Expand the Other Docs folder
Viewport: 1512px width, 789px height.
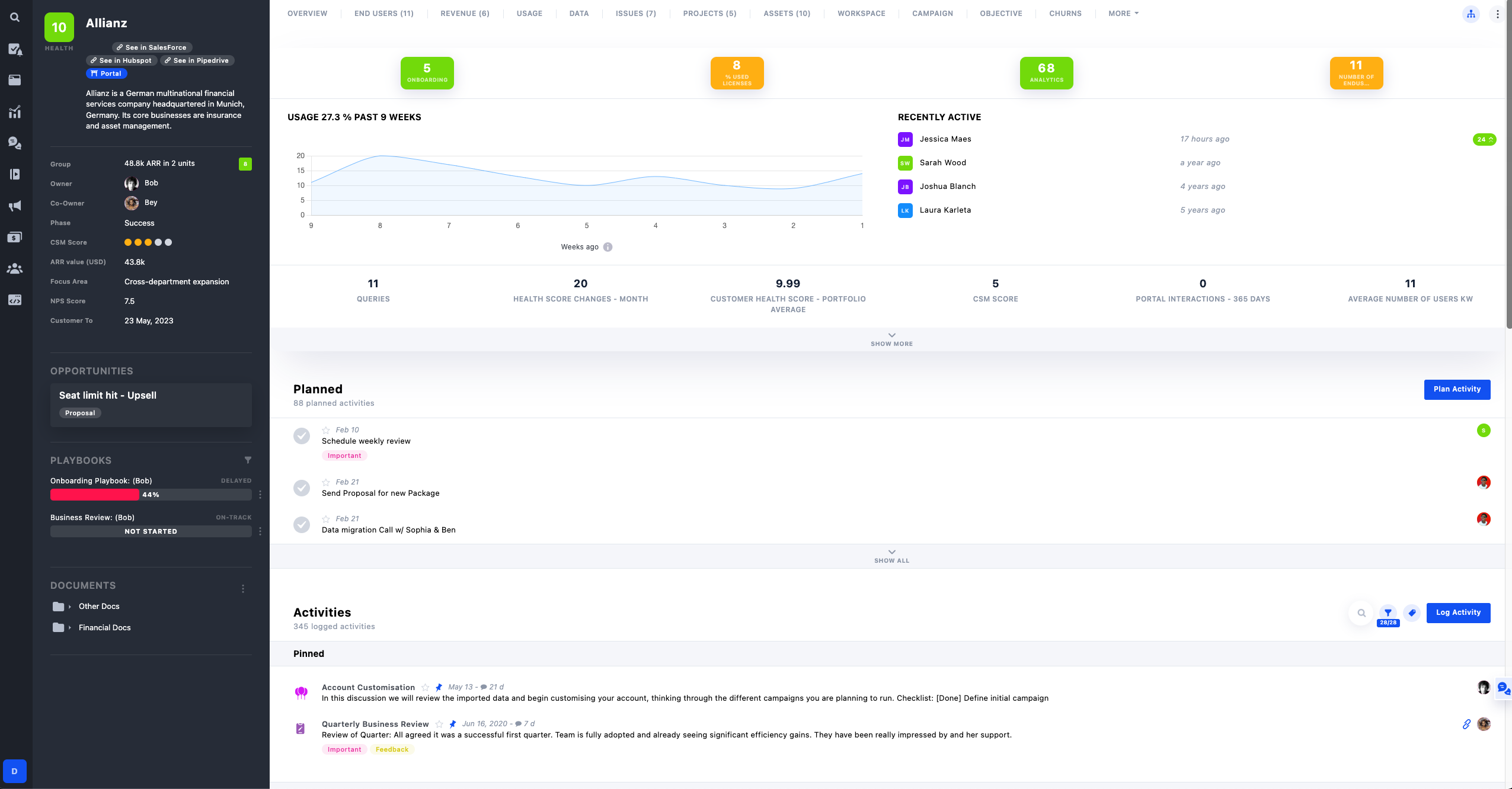[69, 607]
